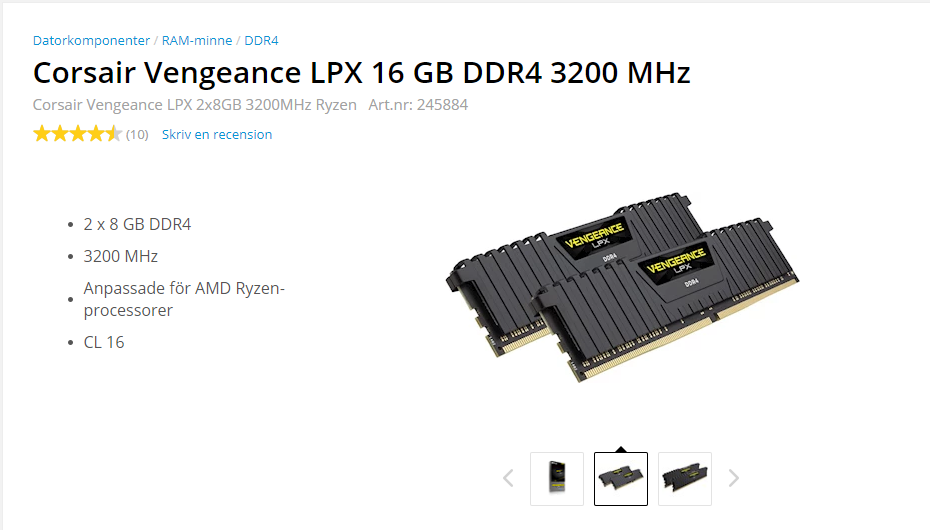Click the previous image arrow in gallery
Viewport: 930px width, 530px height.
508,478
